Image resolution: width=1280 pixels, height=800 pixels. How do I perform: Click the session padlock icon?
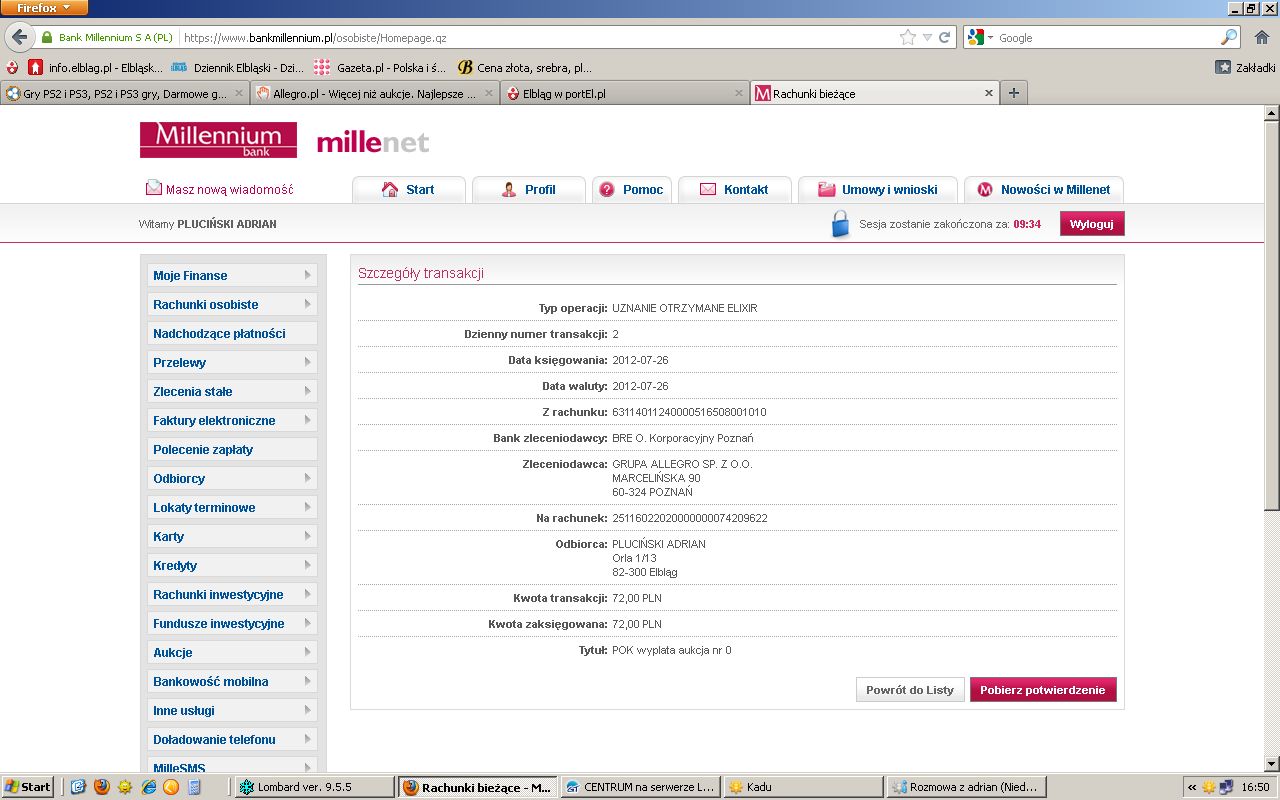[840, 224]
